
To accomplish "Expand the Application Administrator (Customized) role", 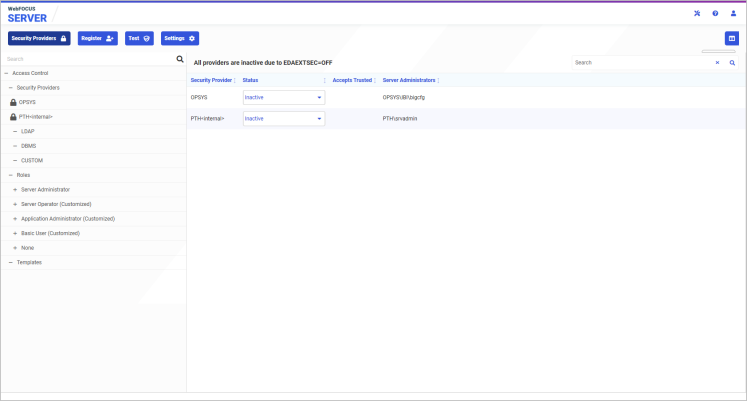I will 15,219.
